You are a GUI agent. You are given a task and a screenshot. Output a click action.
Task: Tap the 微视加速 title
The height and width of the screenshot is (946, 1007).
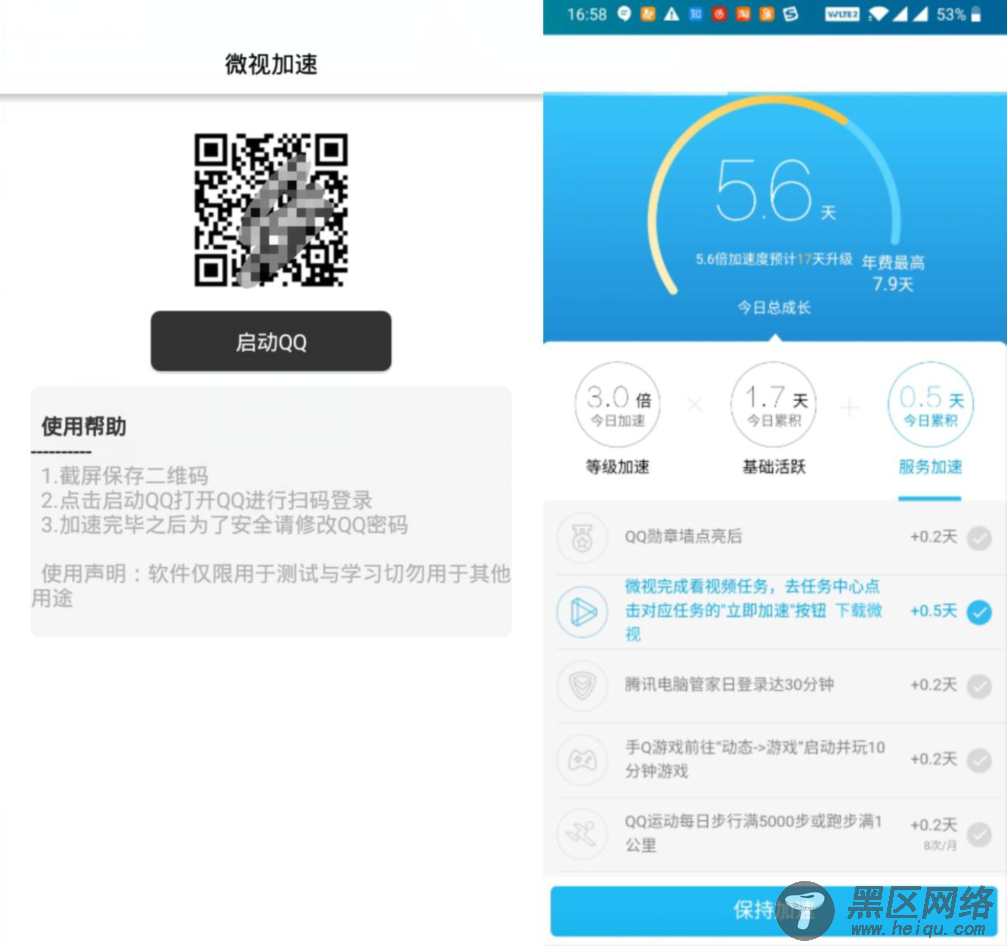271,64
